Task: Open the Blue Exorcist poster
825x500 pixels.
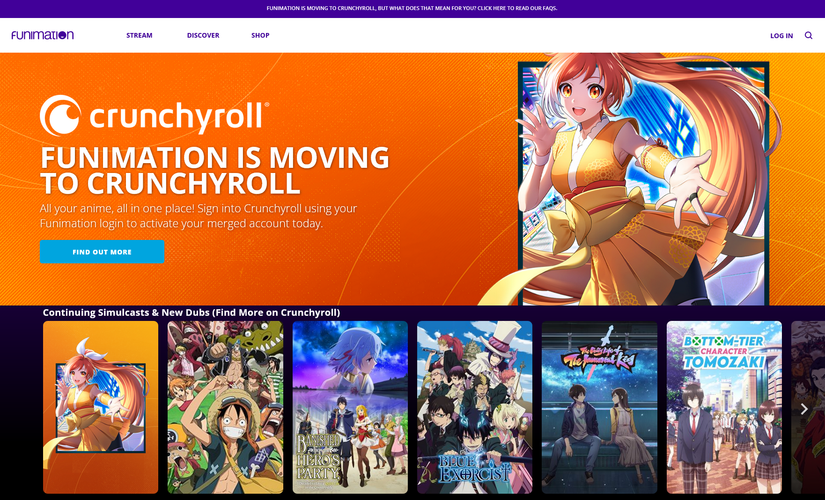Action: [475, 407]
